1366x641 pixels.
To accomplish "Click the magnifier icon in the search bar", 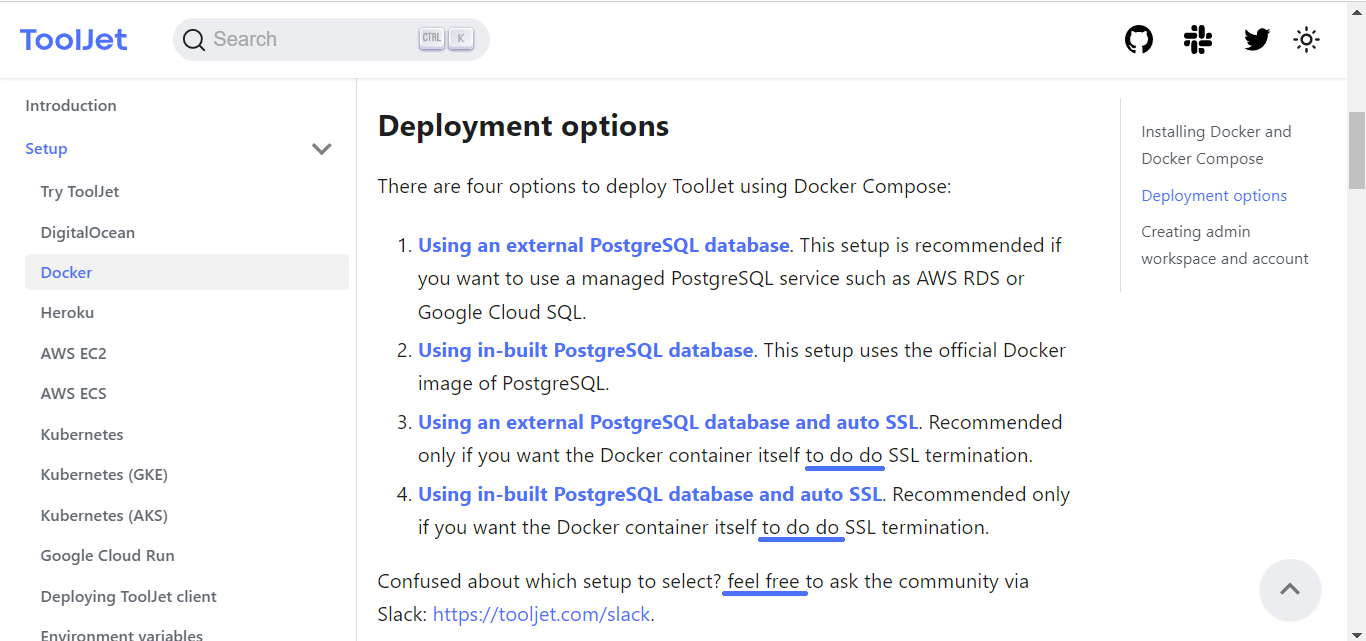I will pyautogui.click(x=194, y=39).
